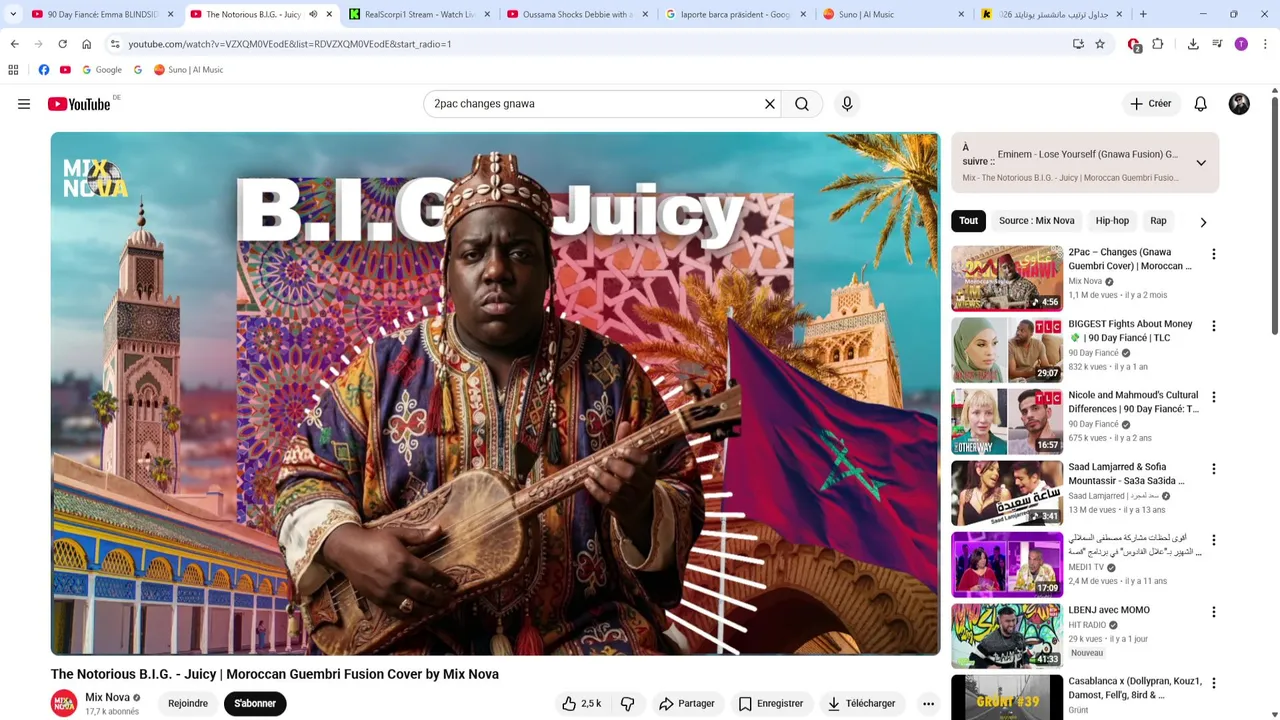Image resolution: width=1280 pixels, height=720 pixels.
Task: Open the Saad Lamjarred Sa3a Sa3ida thumbnail
Action: (x=1007, y=493)
